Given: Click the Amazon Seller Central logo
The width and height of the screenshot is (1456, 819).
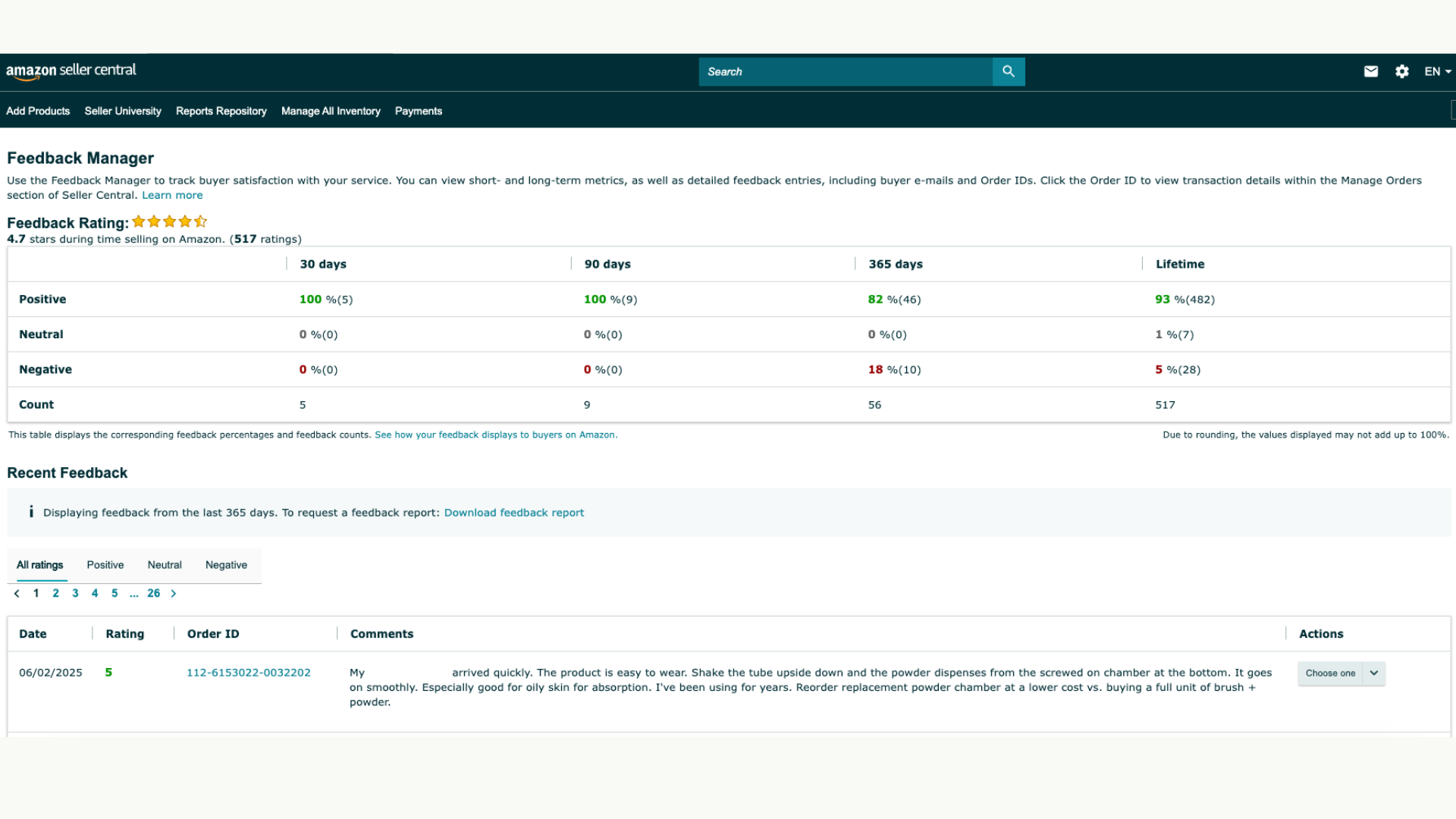Looking at the screenshot, I should pyautogui.click(x=71, y=71).
